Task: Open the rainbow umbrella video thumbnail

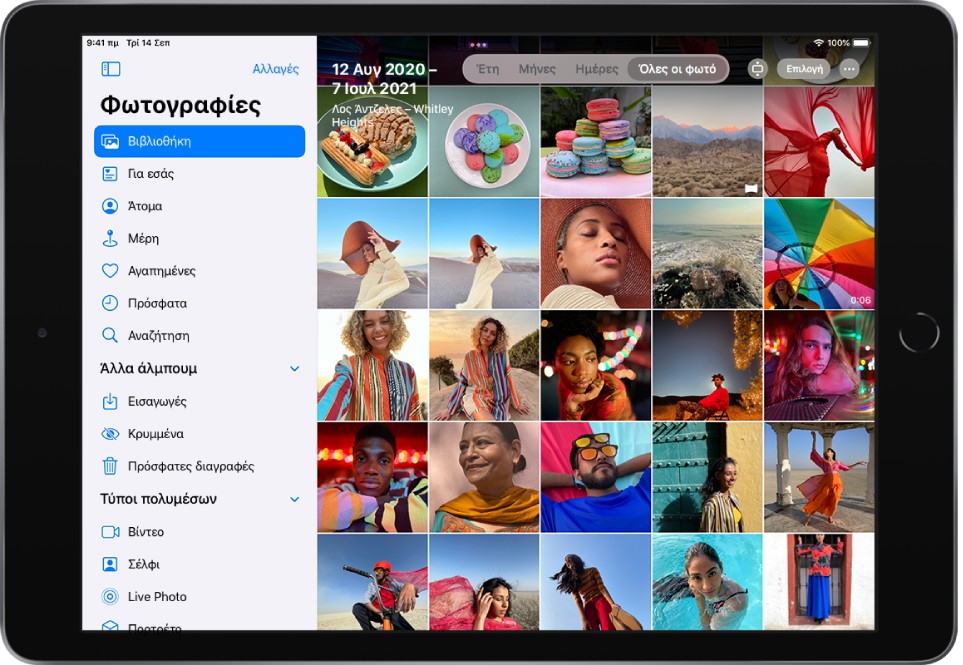Action: [818, 253]
